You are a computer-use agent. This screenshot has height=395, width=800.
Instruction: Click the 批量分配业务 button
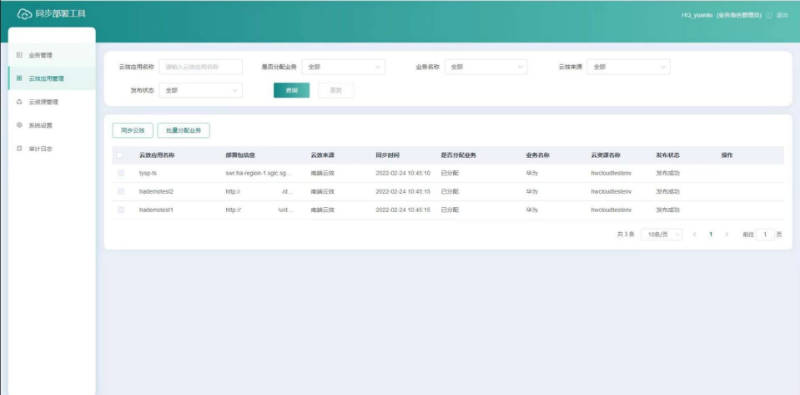pyautogui.click(x=184, y=131)
